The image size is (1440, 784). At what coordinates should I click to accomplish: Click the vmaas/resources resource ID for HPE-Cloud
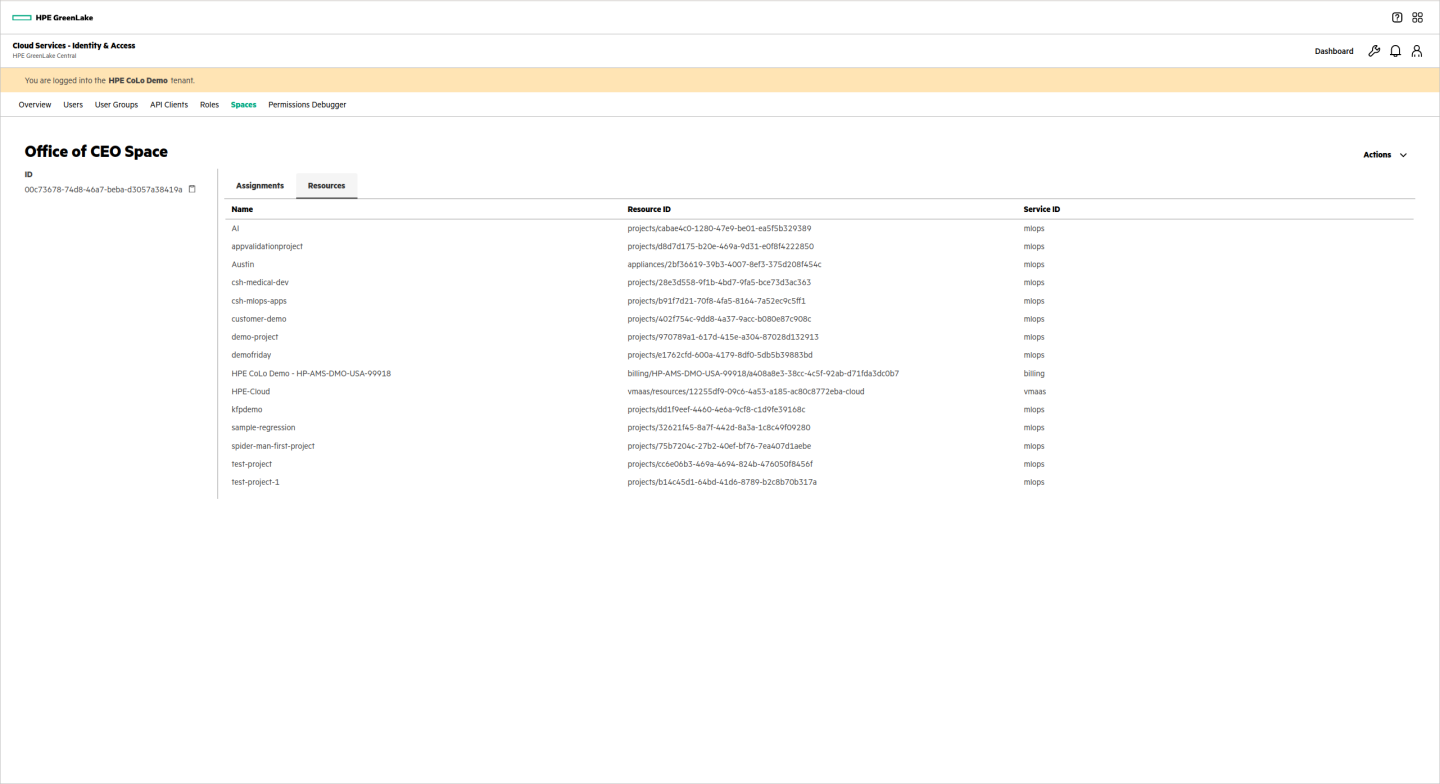point(746,392)
